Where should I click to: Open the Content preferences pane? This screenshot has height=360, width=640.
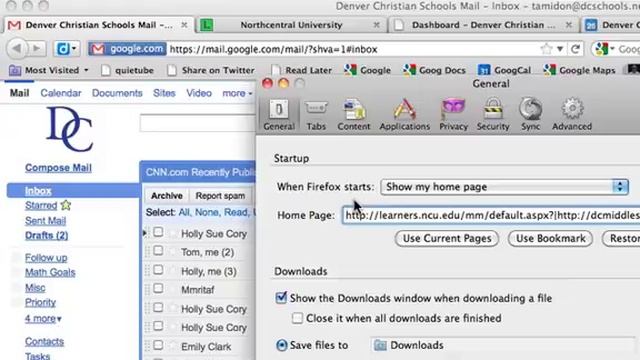[353, 115]
